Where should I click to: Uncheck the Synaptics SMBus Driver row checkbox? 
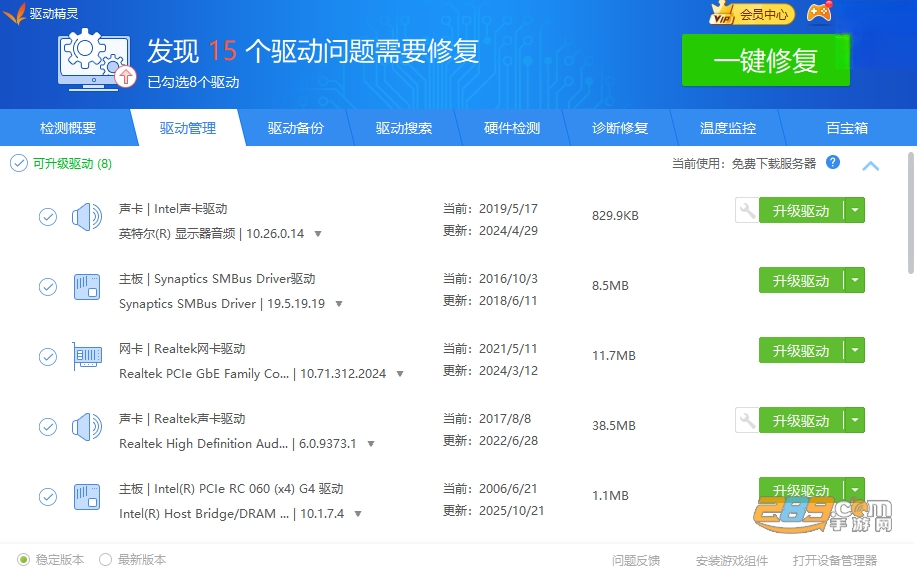(48, 287)
